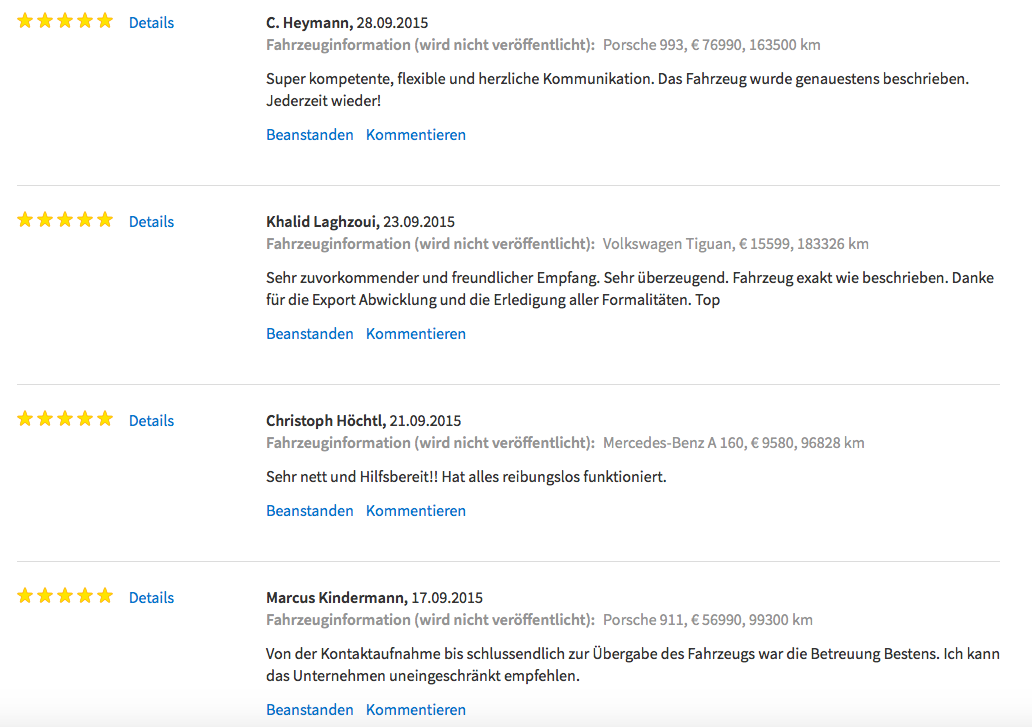Image resolution: width=1032 pixels, height=727 pixels.
Task: Click Beanstanden under the Volkswagen Tiguan review
Action: point(309,334)
